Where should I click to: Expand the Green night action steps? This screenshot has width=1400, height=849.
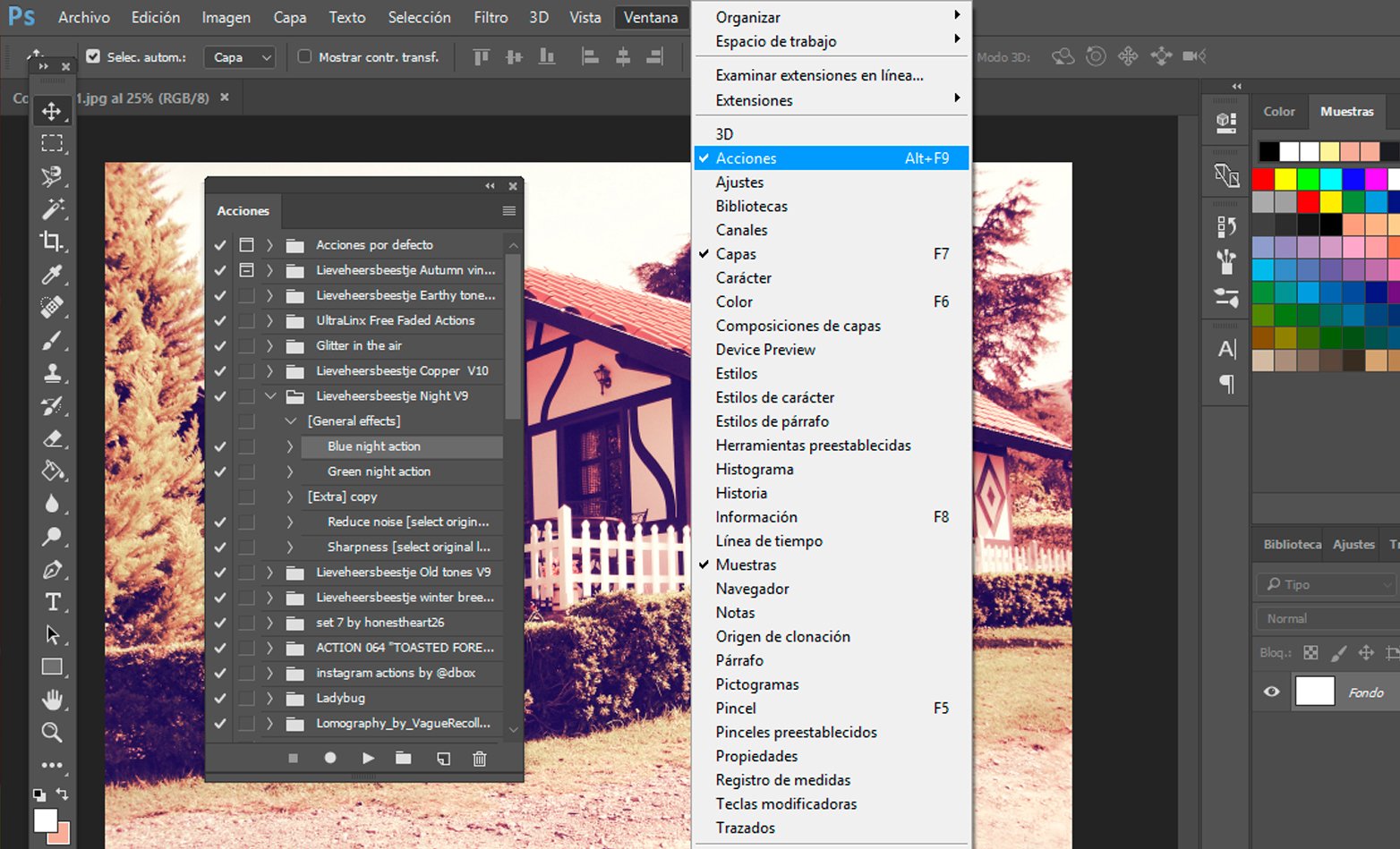coord(289,471)
